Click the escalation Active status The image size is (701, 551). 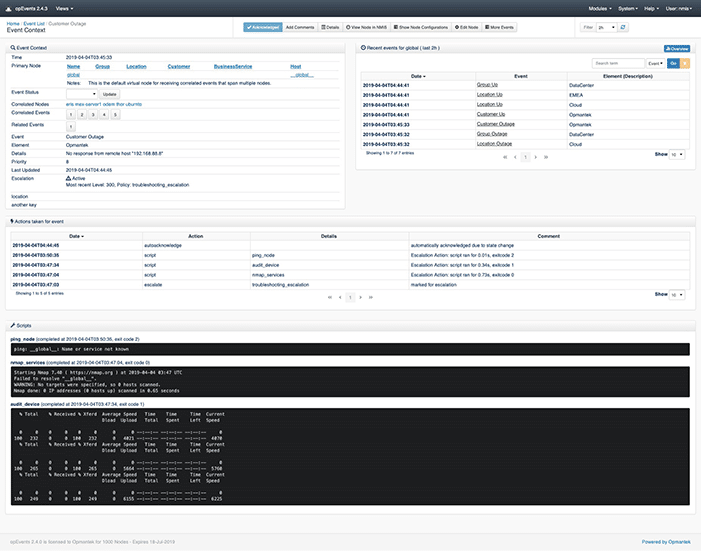76,178
